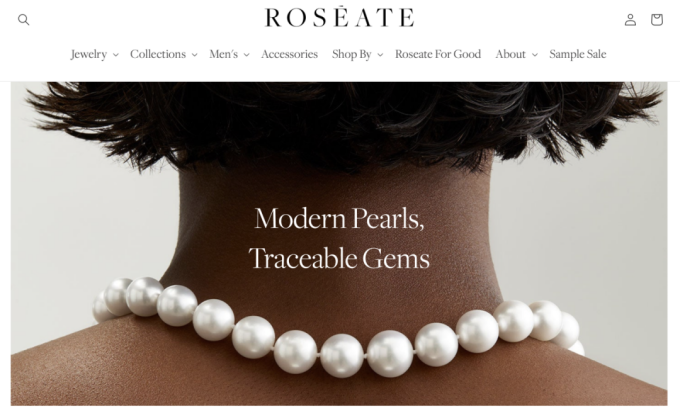Open the account login icon
This screenshot has width=680, height=418.
click(x=630, y=20)
